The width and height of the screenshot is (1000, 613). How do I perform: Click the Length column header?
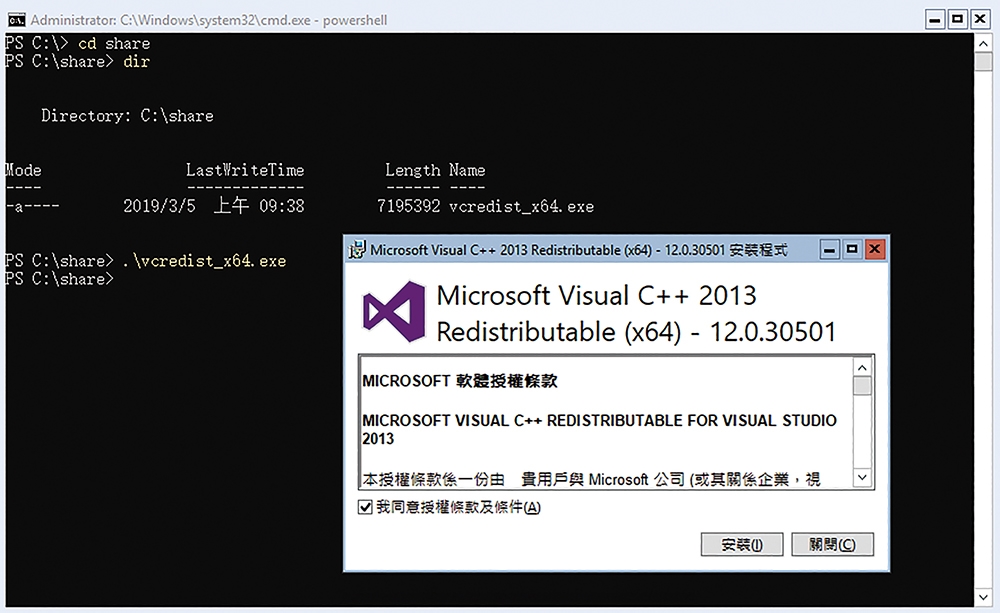tap(413, 170)
